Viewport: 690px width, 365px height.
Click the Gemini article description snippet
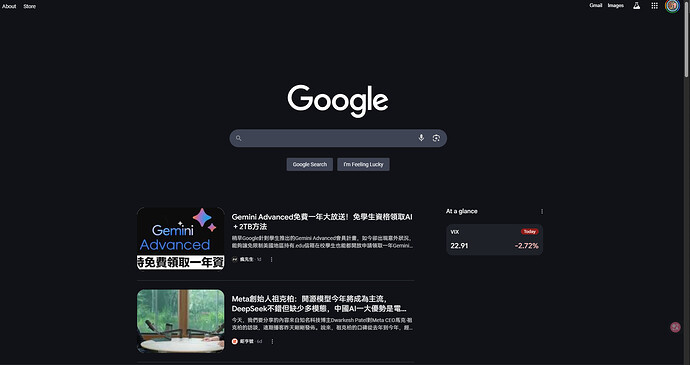click(x=322, y=242)
